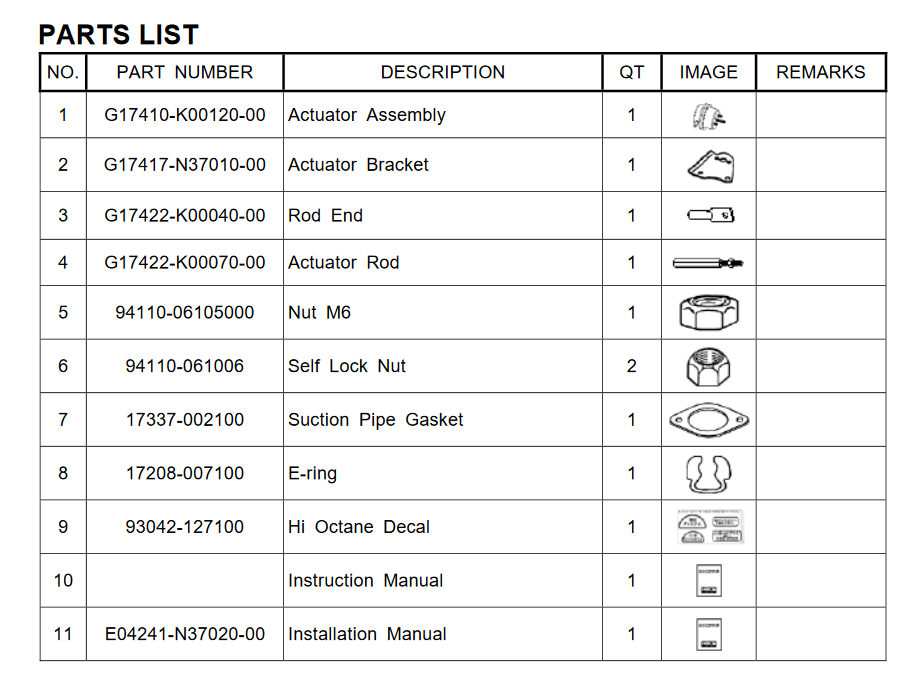The width and height of the screenshot is (922, 687).
Task: Select the Hi Octane Decal image
Action: 709,527
